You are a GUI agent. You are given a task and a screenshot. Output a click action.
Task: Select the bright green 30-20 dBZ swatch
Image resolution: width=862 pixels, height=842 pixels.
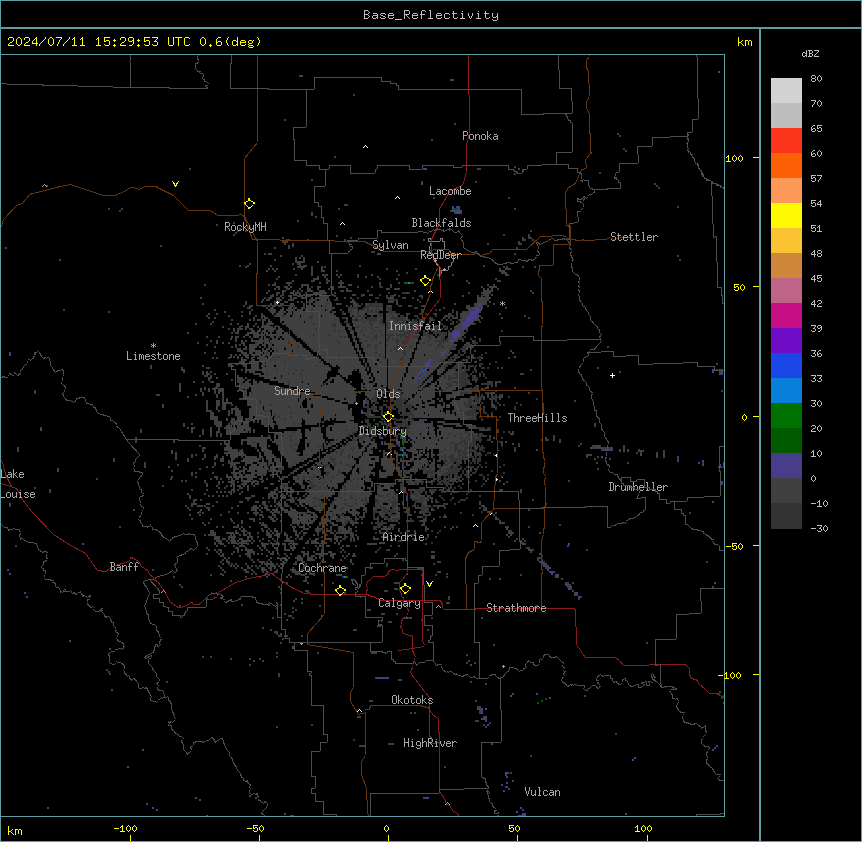pyautogui.click(x=786, y=416)
